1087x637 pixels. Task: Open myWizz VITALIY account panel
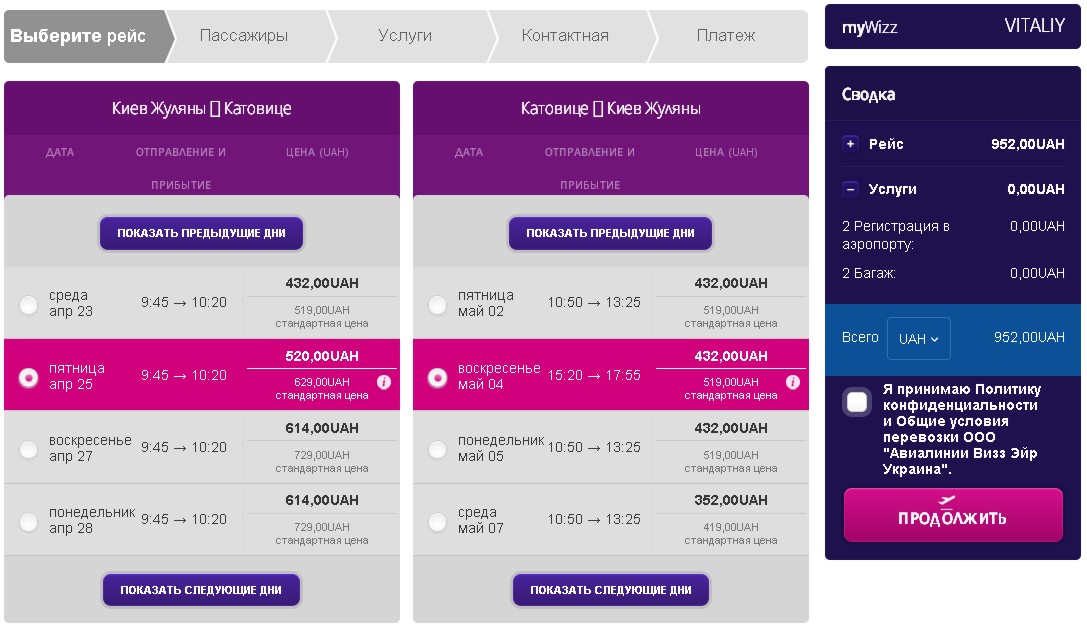(x=953, y=27)
